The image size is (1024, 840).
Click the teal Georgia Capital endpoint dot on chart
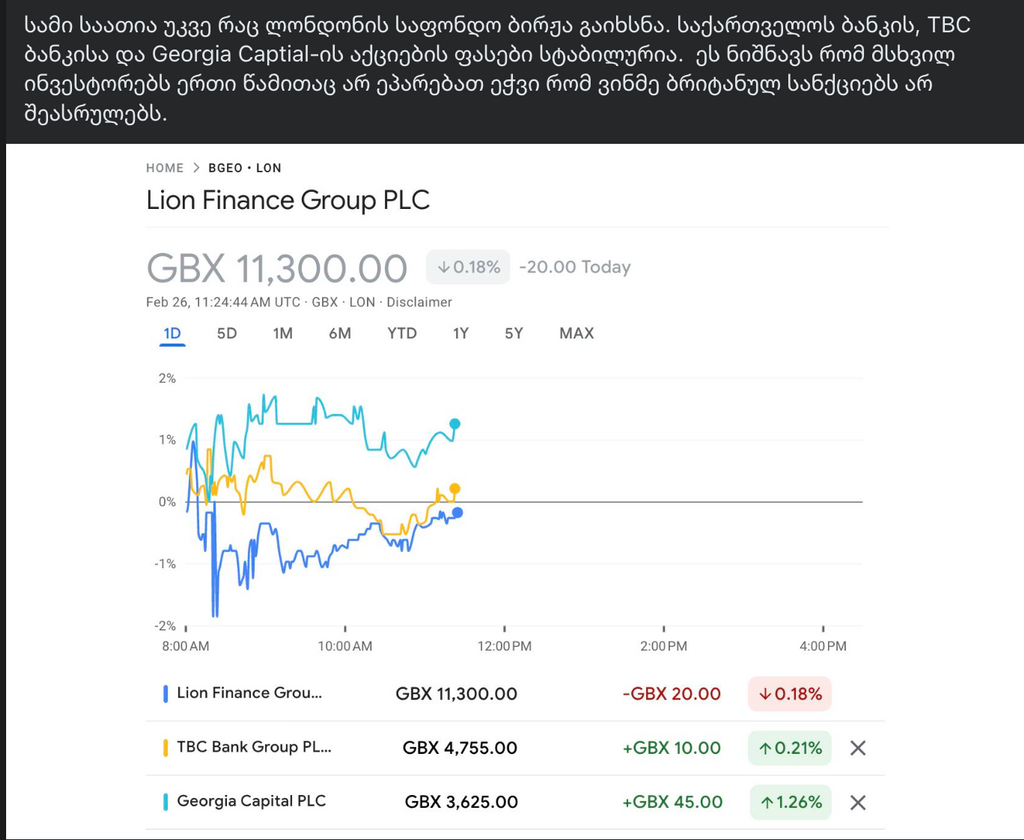455,424
